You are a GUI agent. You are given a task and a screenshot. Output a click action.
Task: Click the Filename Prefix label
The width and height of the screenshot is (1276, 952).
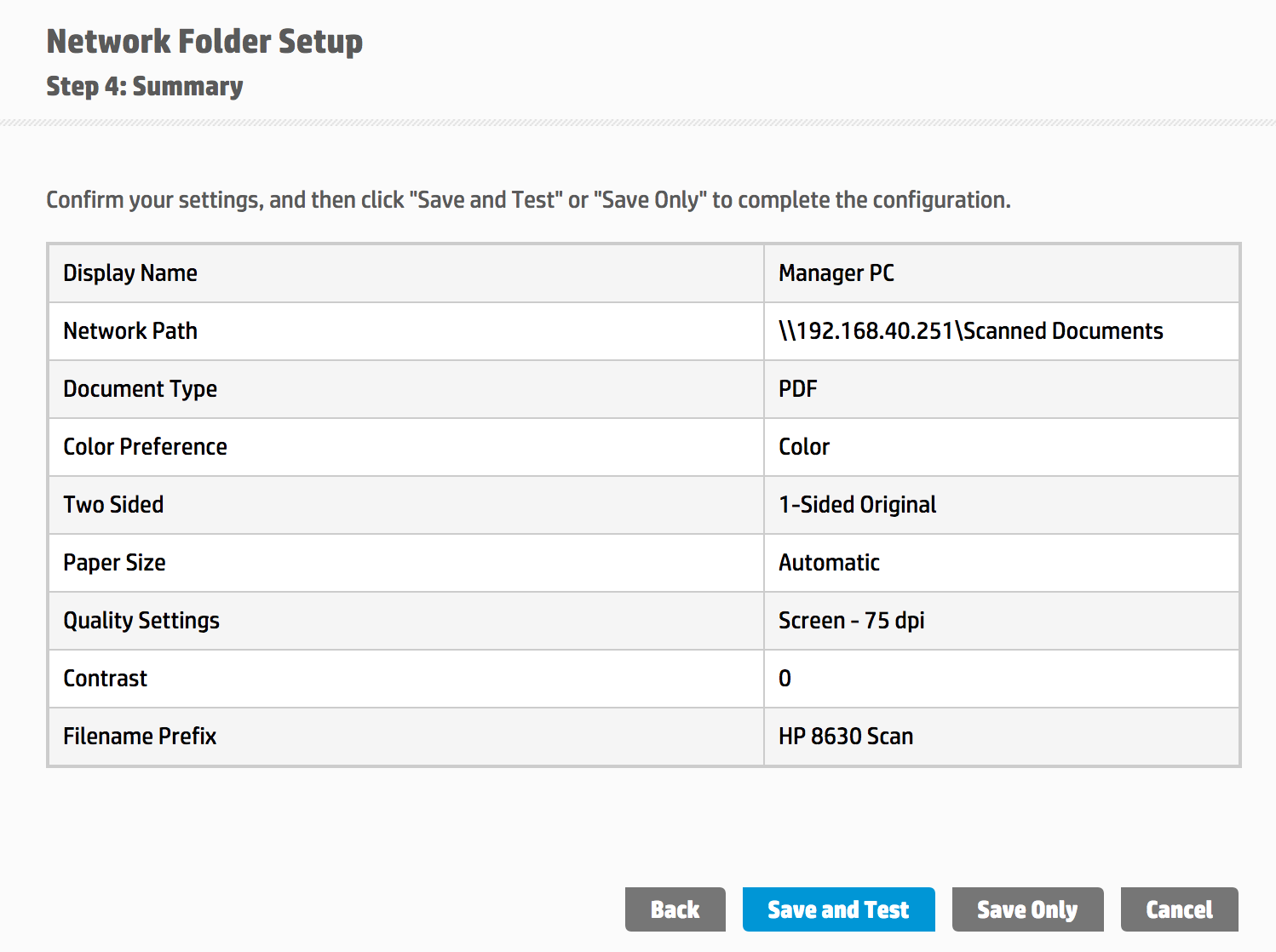click(x=140, y=737)
